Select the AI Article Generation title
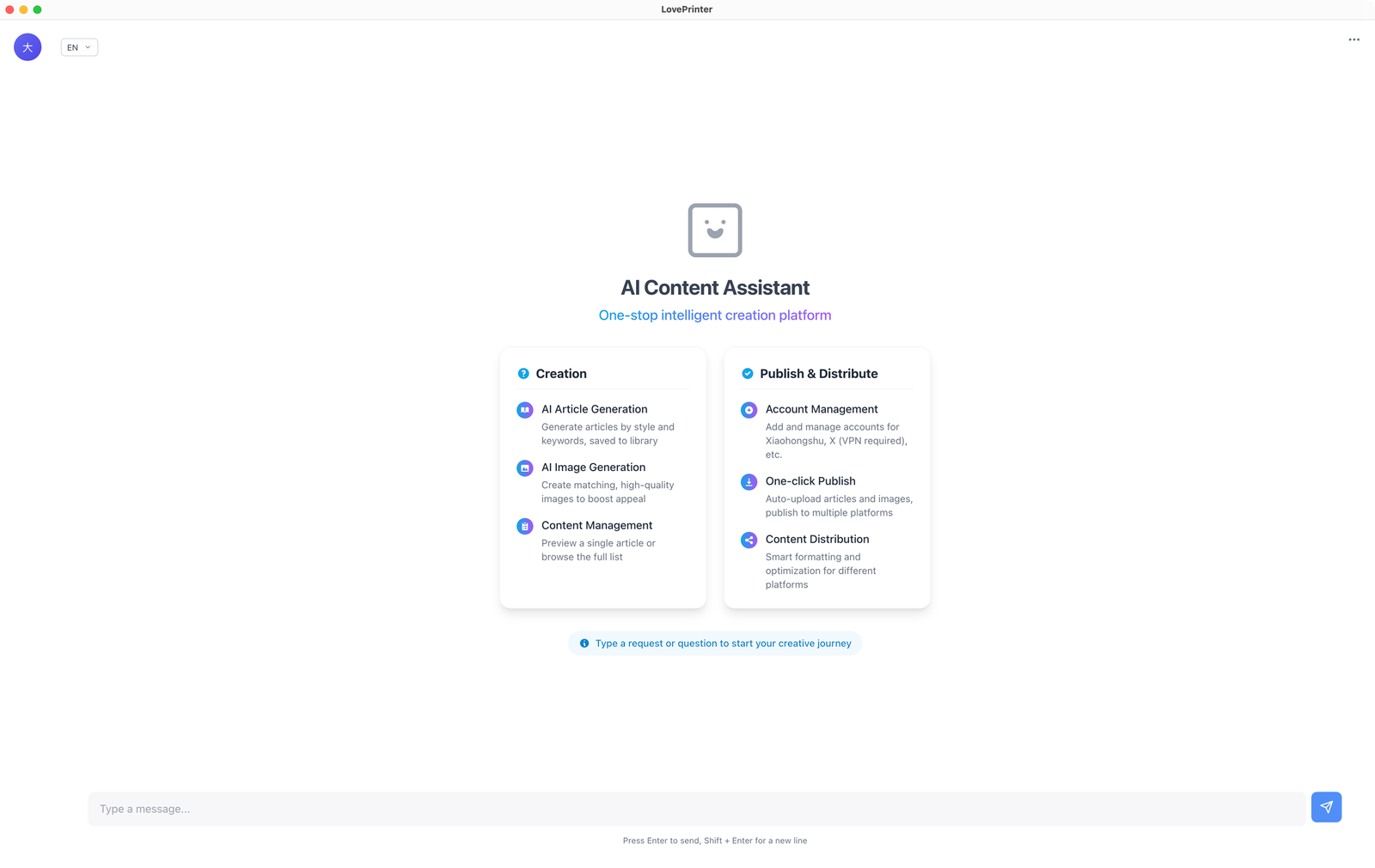Image resolution: width=1375 pixels, height=868 pixels. pos(595,409)
